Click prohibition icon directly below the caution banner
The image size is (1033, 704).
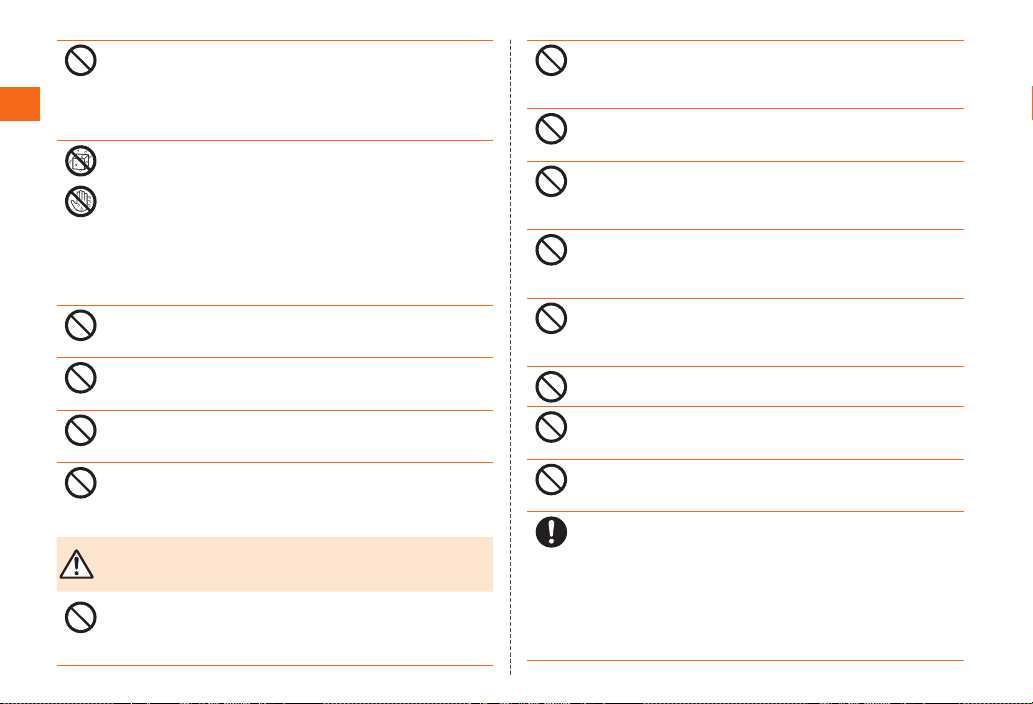click(x=81, y=617)
